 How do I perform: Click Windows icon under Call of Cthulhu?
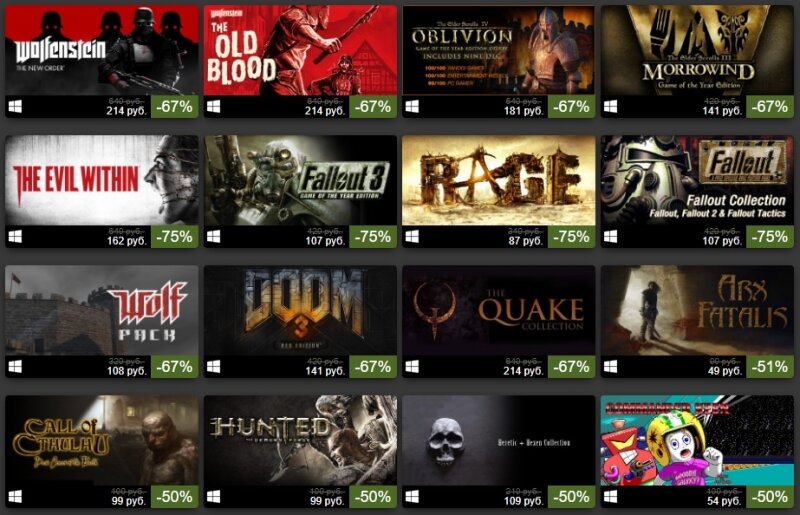[x=15, y=497]
